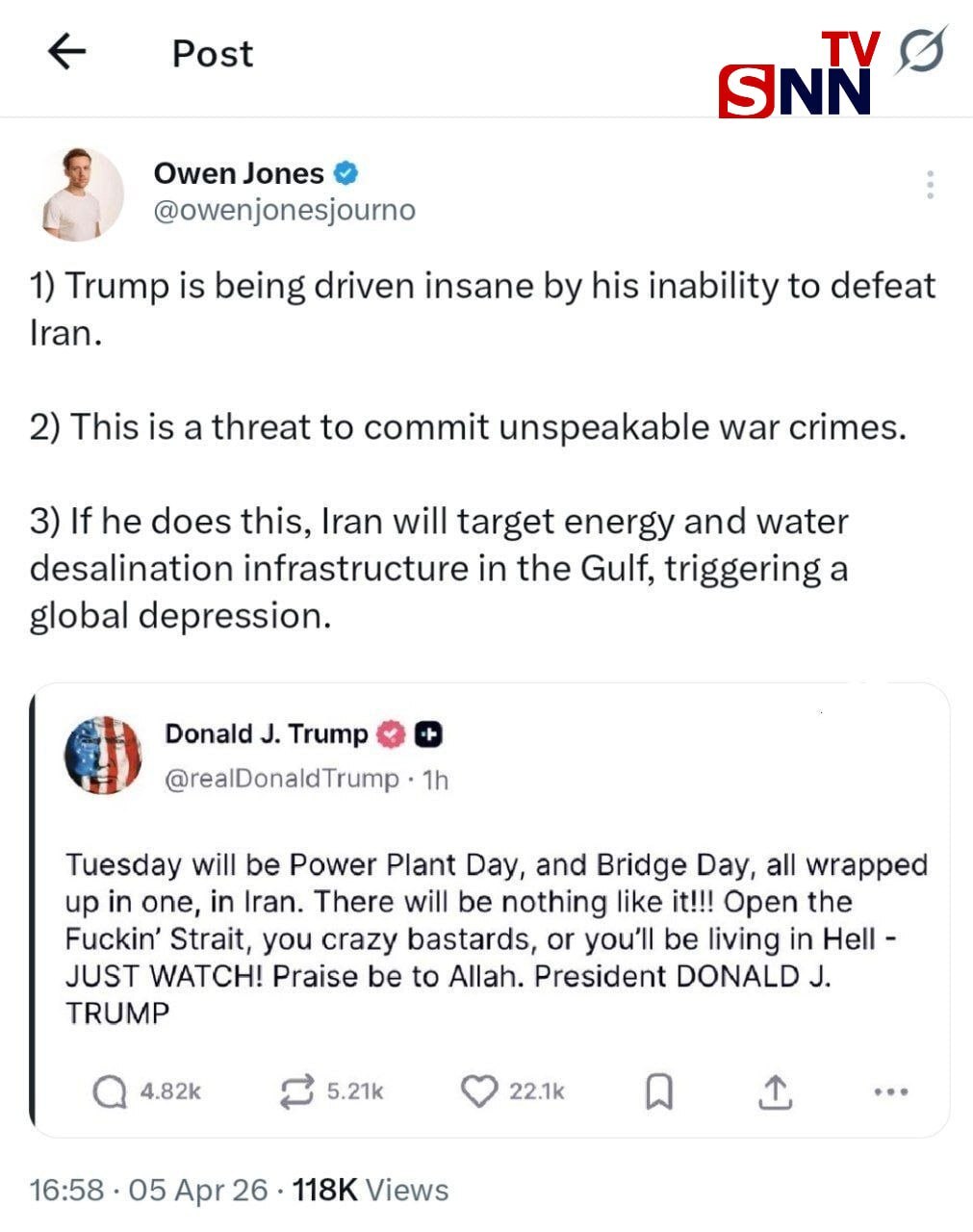
Task: Open the quoted post's horizontal ellipsis menu
Action: (890, 1091)
